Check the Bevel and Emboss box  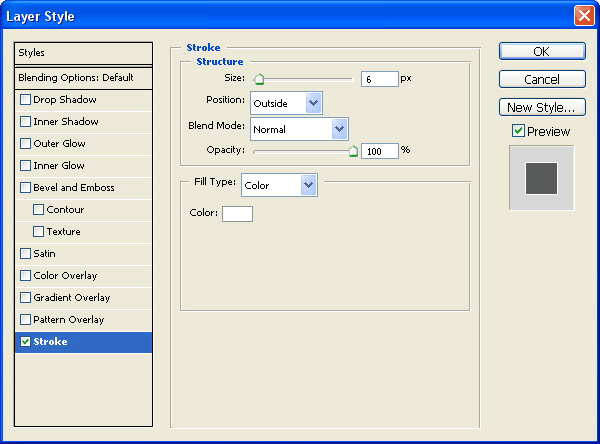click(x=25, y=188)
